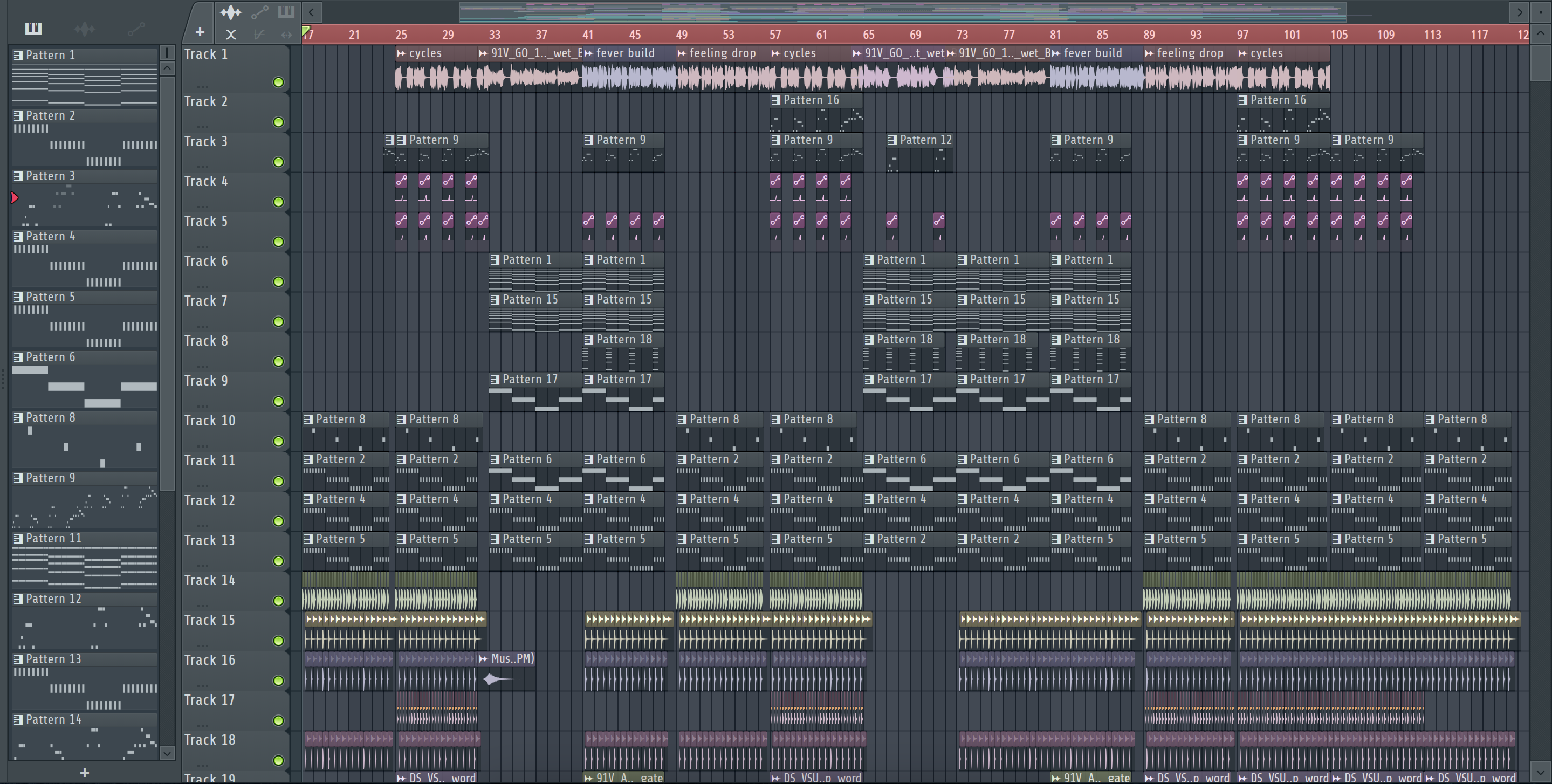The height and width of the screenshot is (784, 1552).
Task: Click the picker panel vertical scrollbar thumb
Action: (168, 283)
